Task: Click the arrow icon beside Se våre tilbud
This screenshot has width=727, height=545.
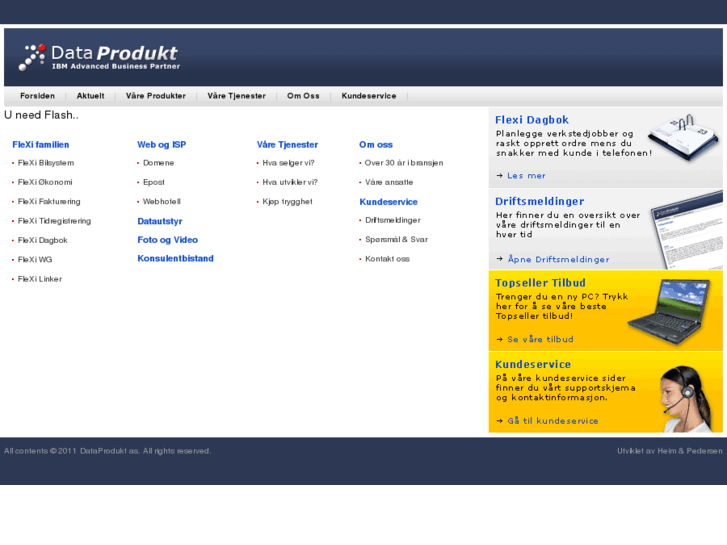Action: click(499, 340)
